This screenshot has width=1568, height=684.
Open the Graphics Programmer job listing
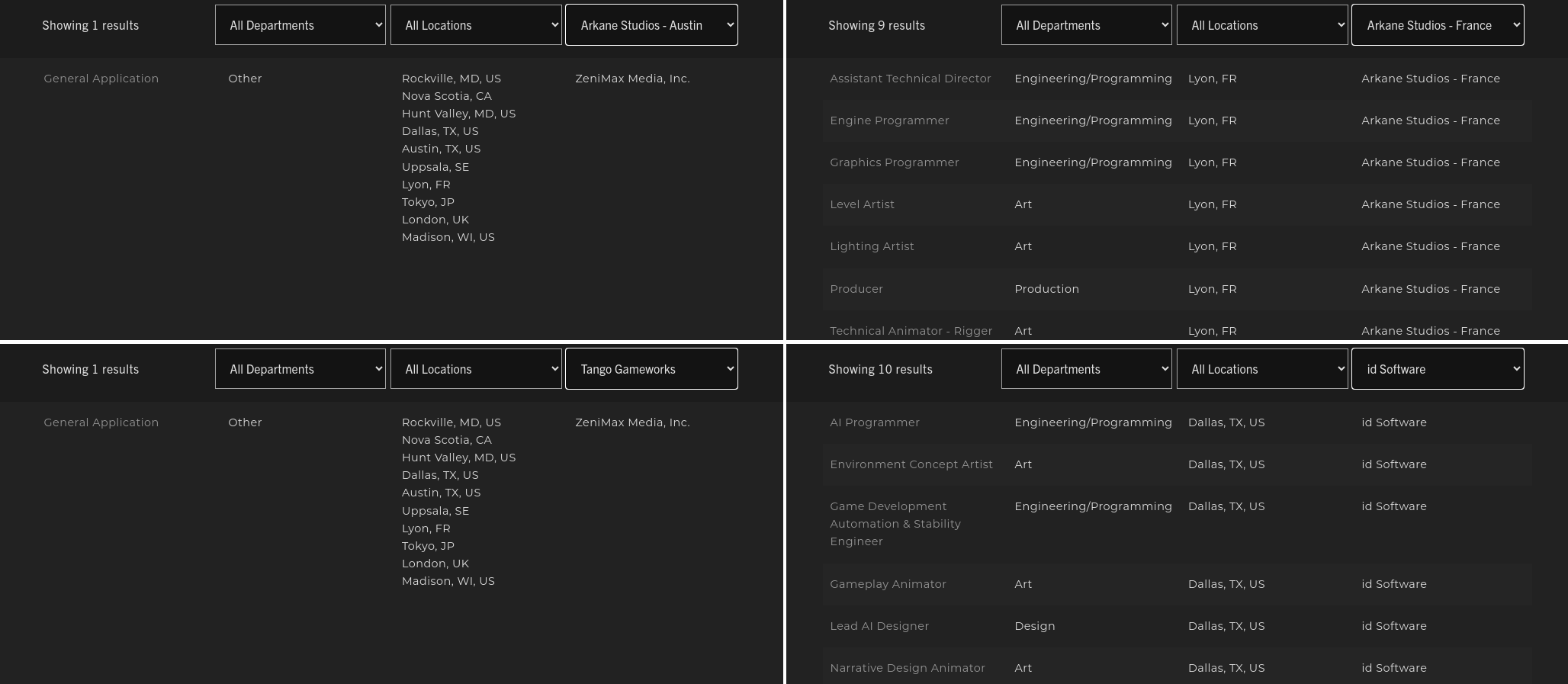895,162
